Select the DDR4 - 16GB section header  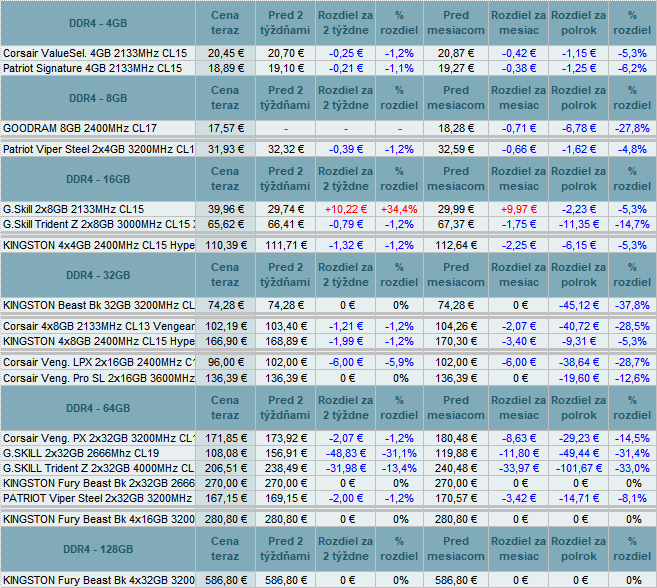point(98,179)
